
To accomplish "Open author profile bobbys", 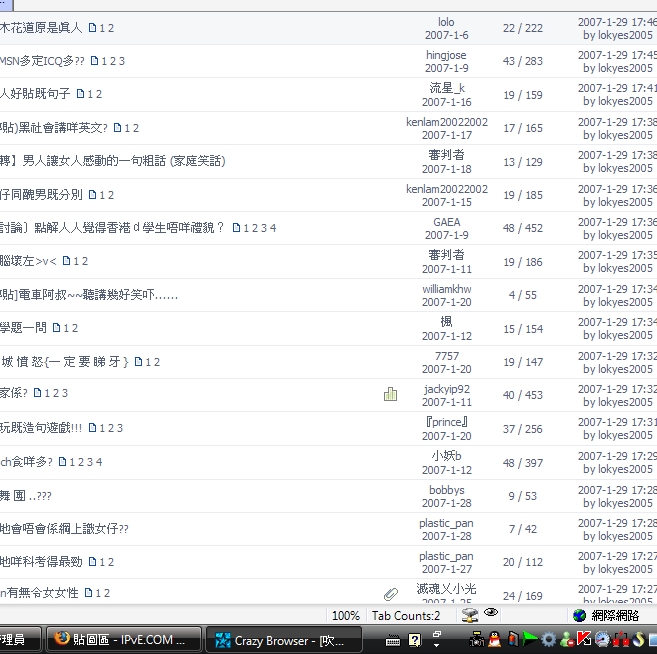I will 447,490.
